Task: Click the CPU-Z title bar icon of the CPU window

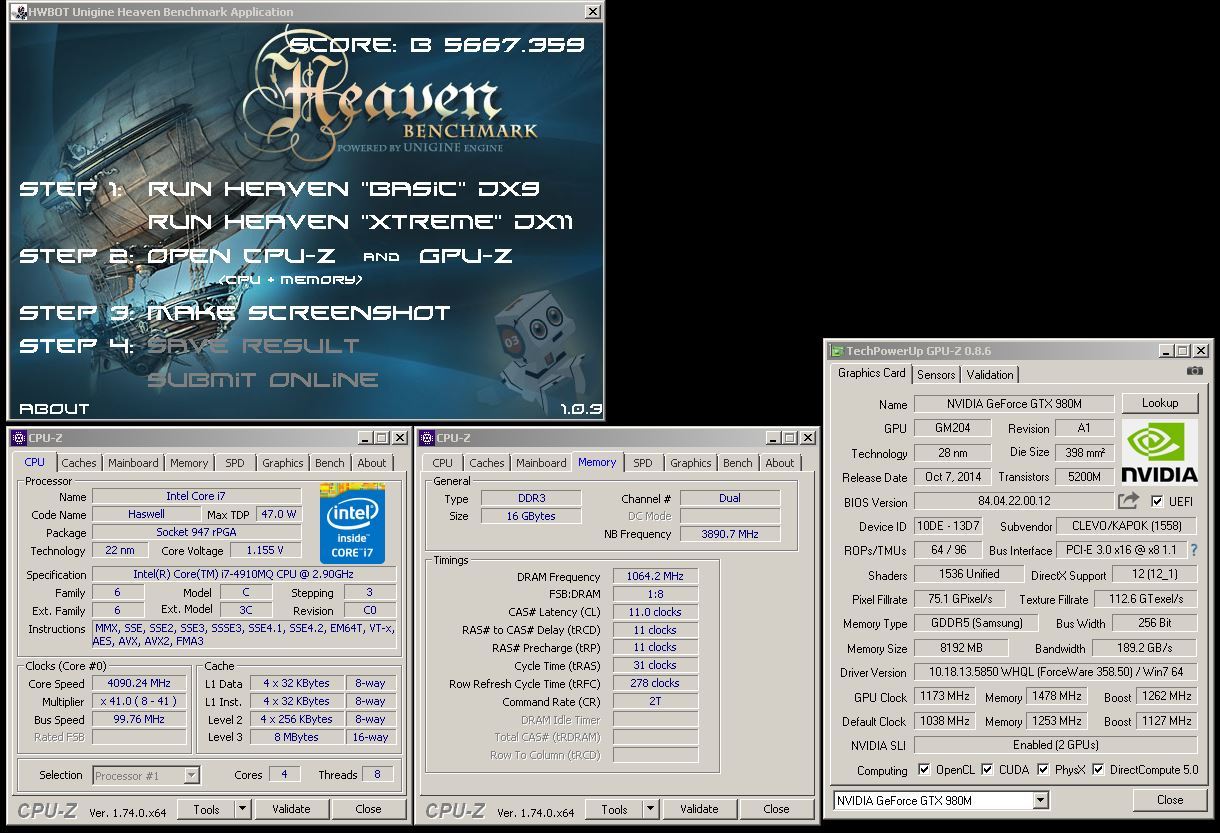Action: 18,438
